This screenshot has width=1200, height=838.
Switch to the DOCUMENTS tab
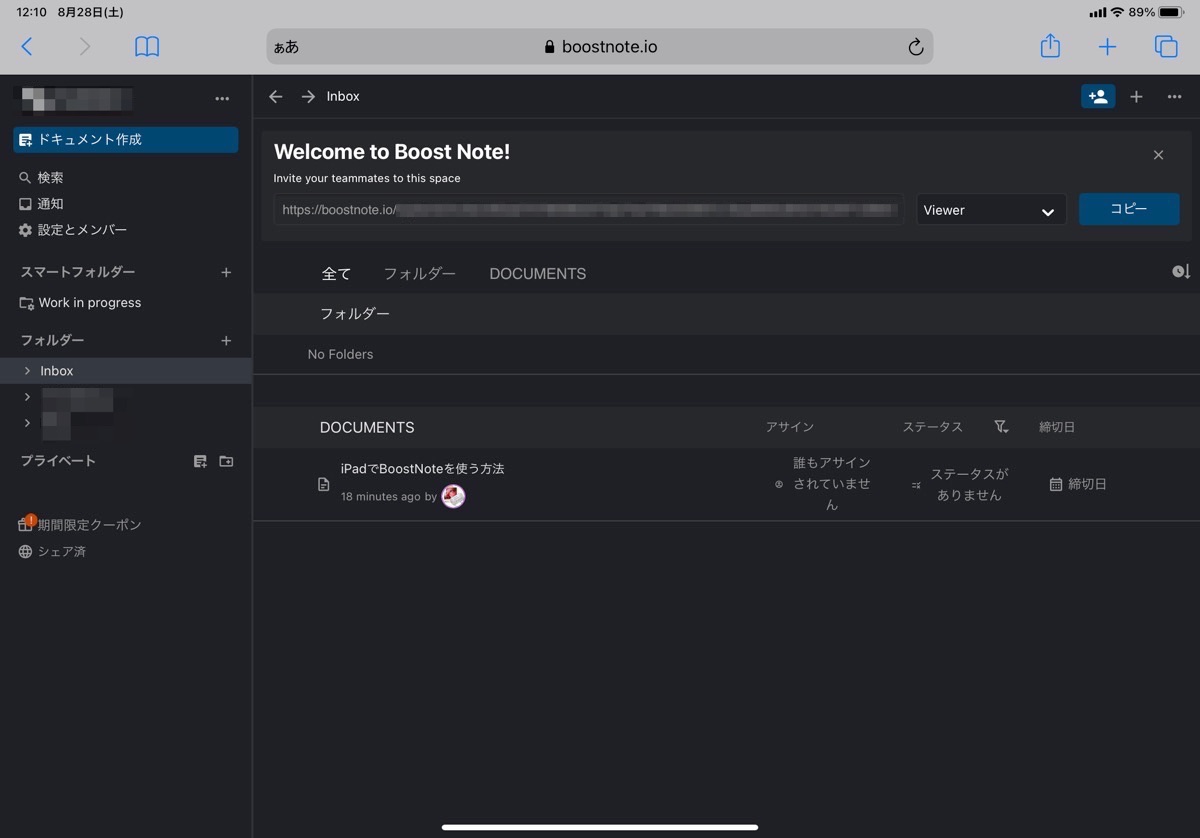(x=537, y=273)
